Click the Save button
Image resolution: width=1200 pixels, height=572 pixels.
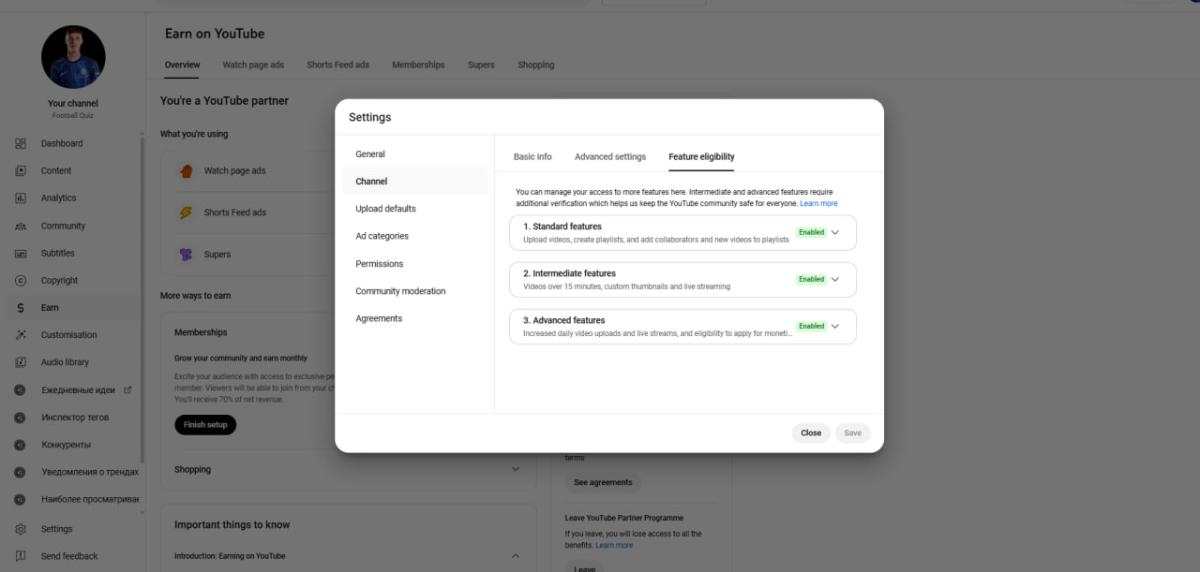tap(853, 433)
